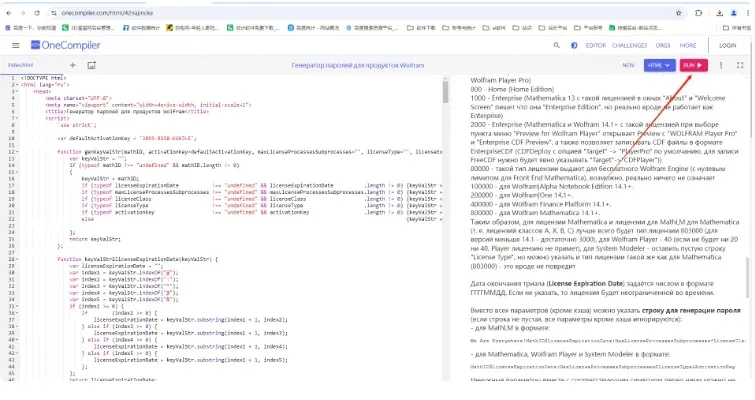Collapse the script tag fold at line 7
This screenshot has width=755, height=400.
tap(17, 118)
